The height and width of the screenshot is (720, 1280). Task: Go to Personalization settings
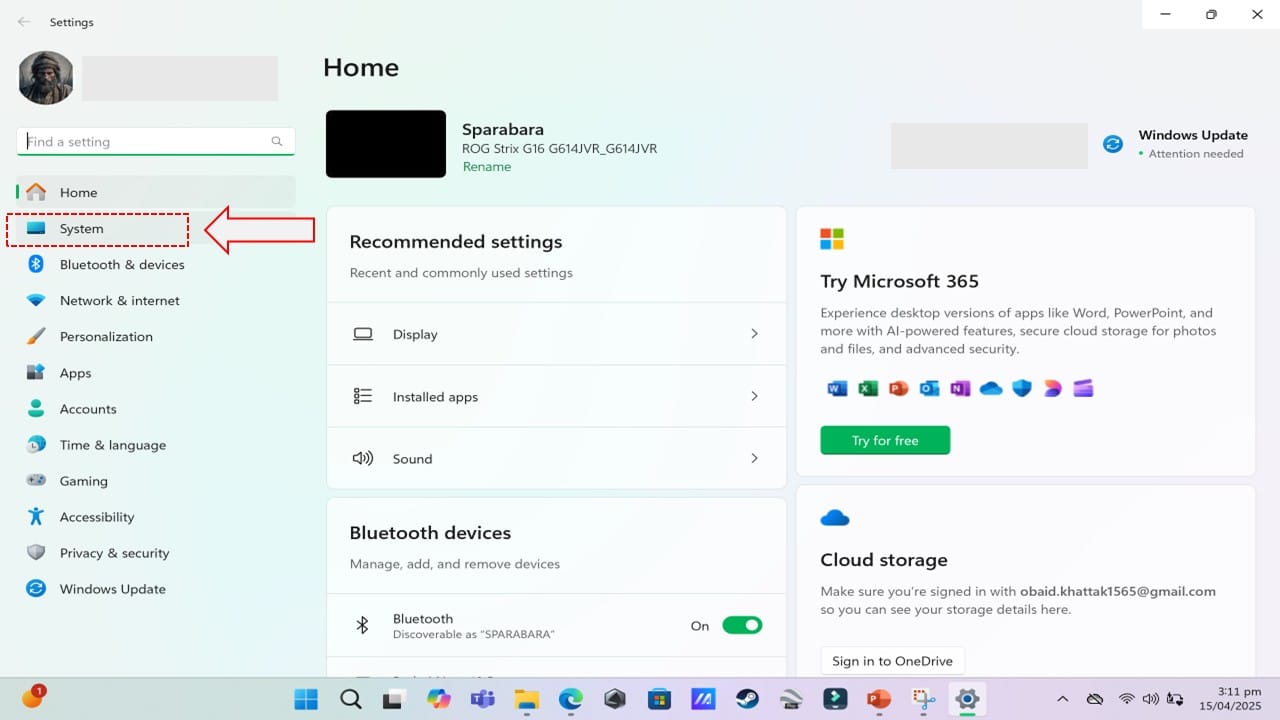pyautogui.click(x=155, y=337)
